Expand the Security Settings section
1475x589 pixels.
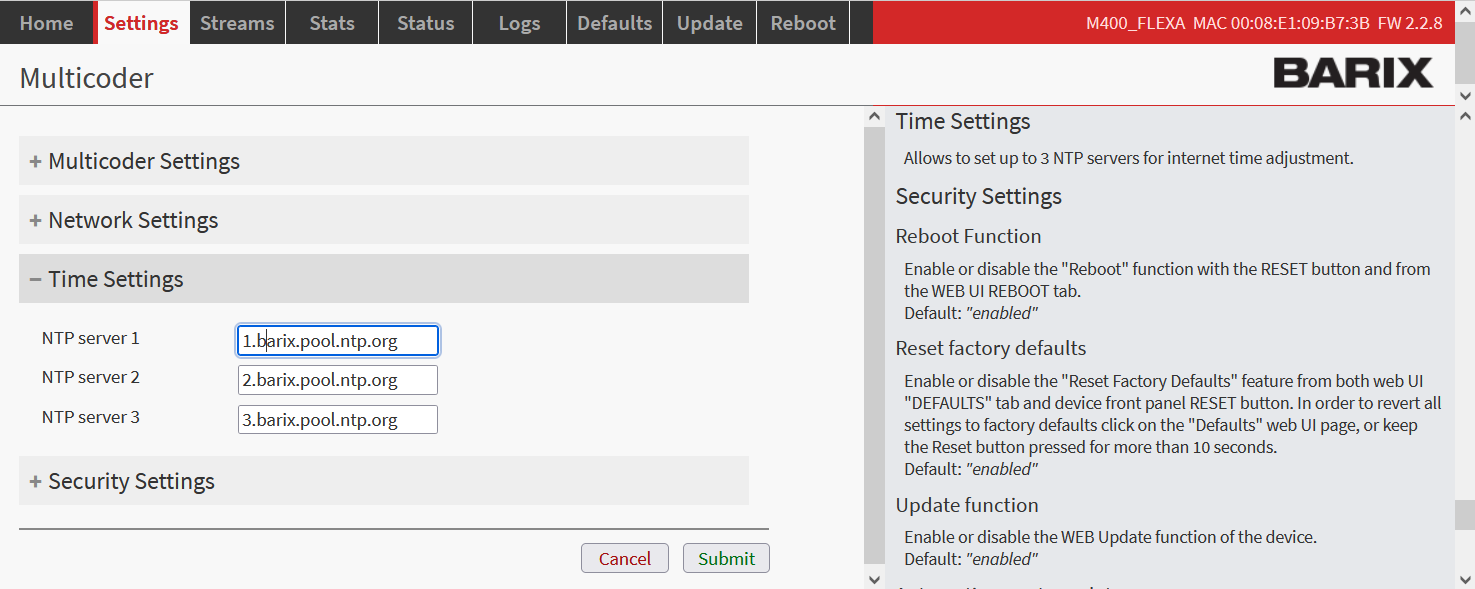(131, 481)
